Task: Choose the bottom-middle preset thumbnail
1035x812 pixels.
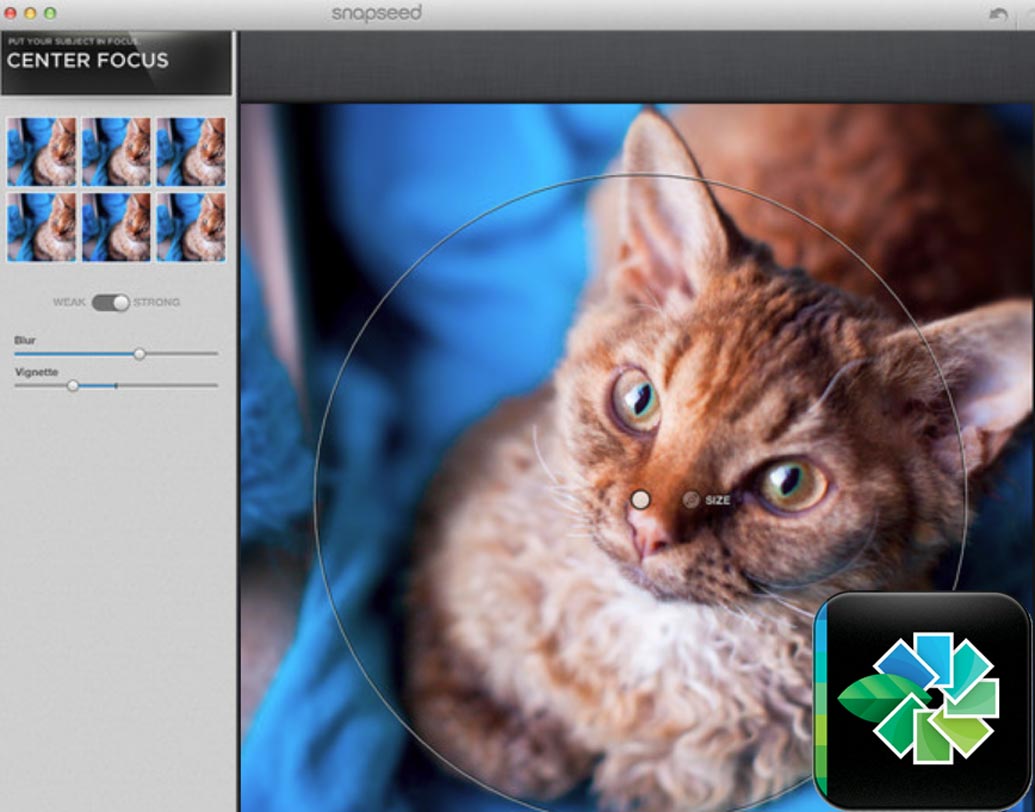Action: (116, 227)
